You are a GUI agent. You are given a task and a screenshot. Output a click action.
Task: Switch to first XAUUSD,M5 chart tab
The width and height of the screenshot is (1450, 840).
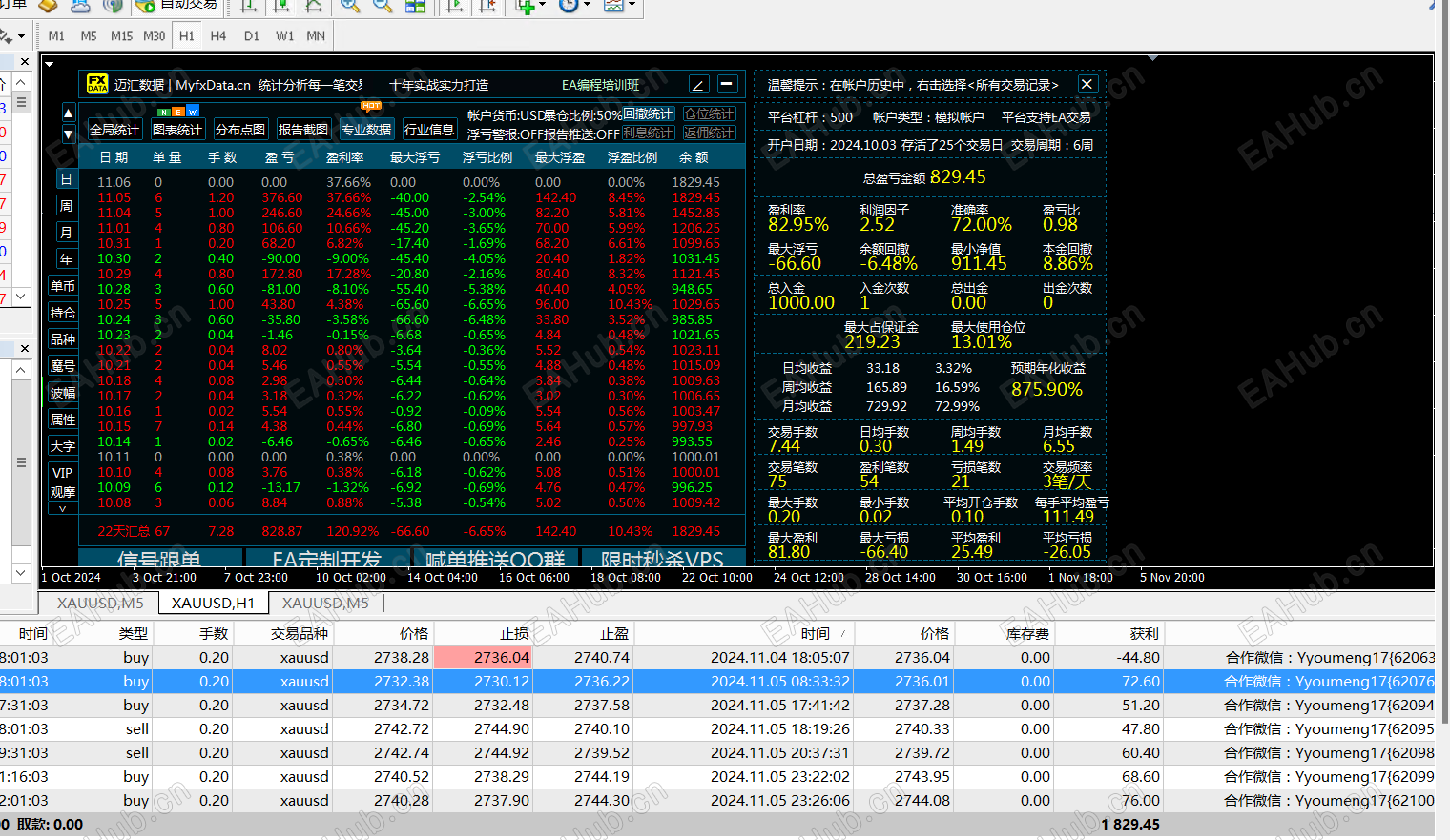pos(100,603)
